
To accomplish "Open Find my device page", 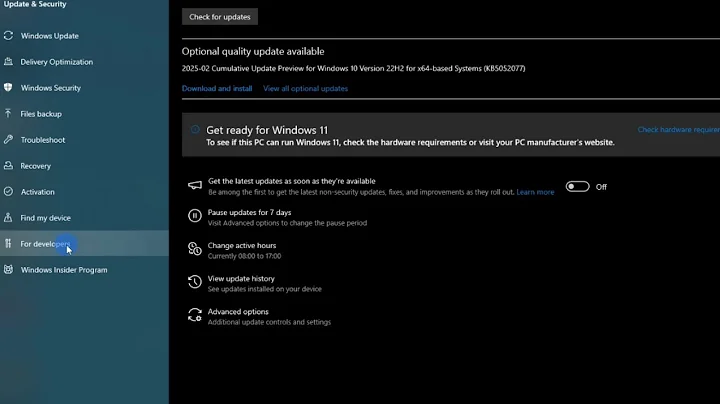I will pos(84,218).
